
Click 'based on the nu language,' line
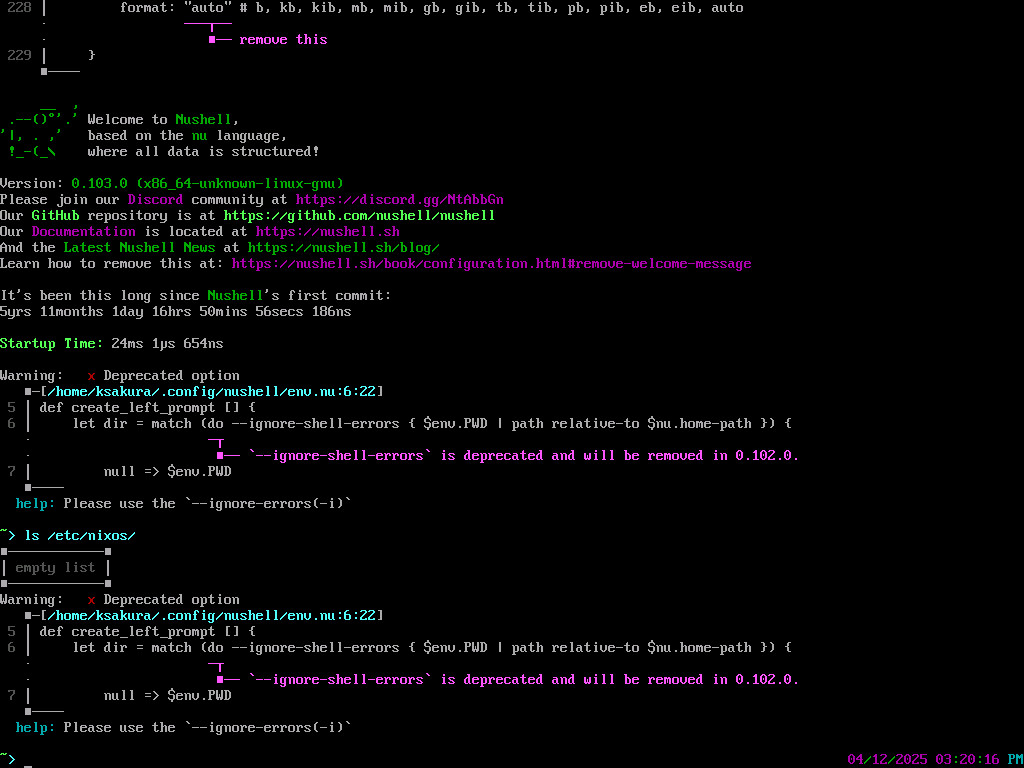187,136
